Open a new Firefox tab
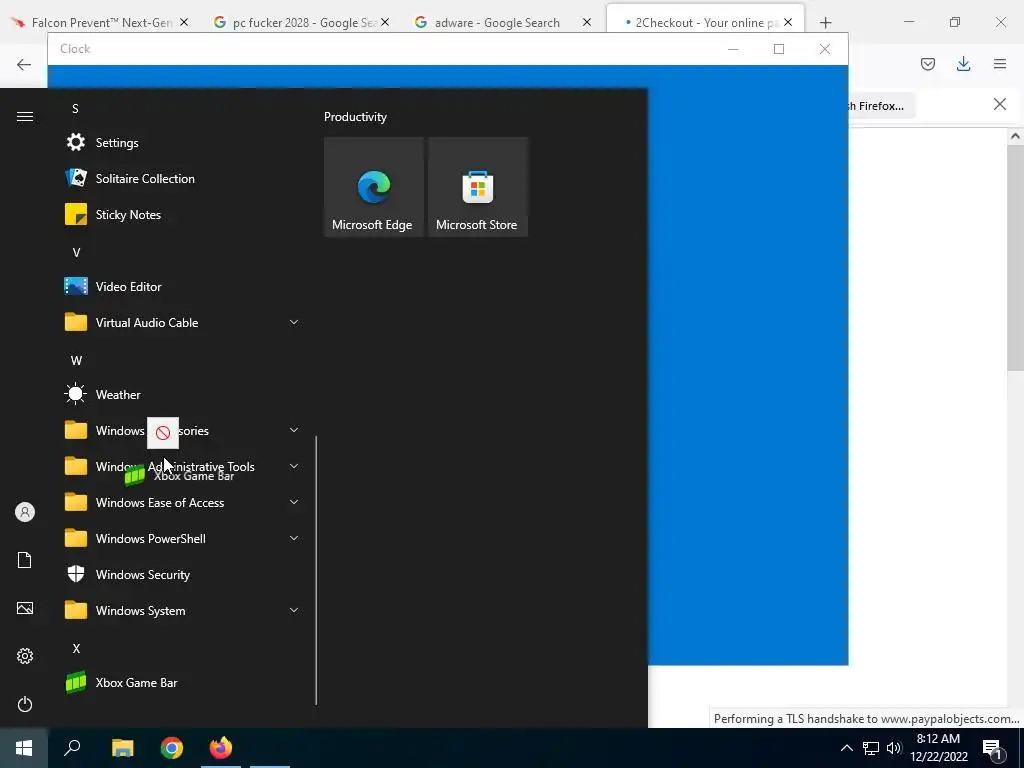 pos(825,23)
